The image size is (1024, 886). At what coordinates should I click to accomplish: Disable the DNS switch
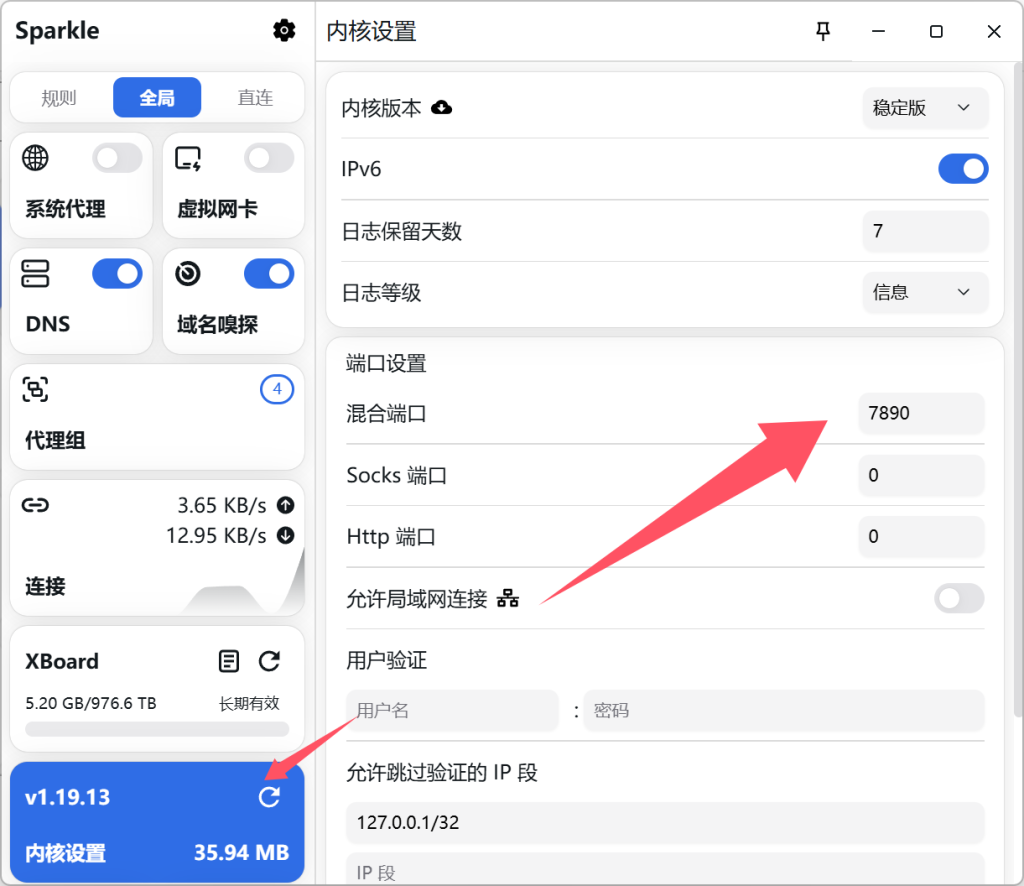point(118,274)
